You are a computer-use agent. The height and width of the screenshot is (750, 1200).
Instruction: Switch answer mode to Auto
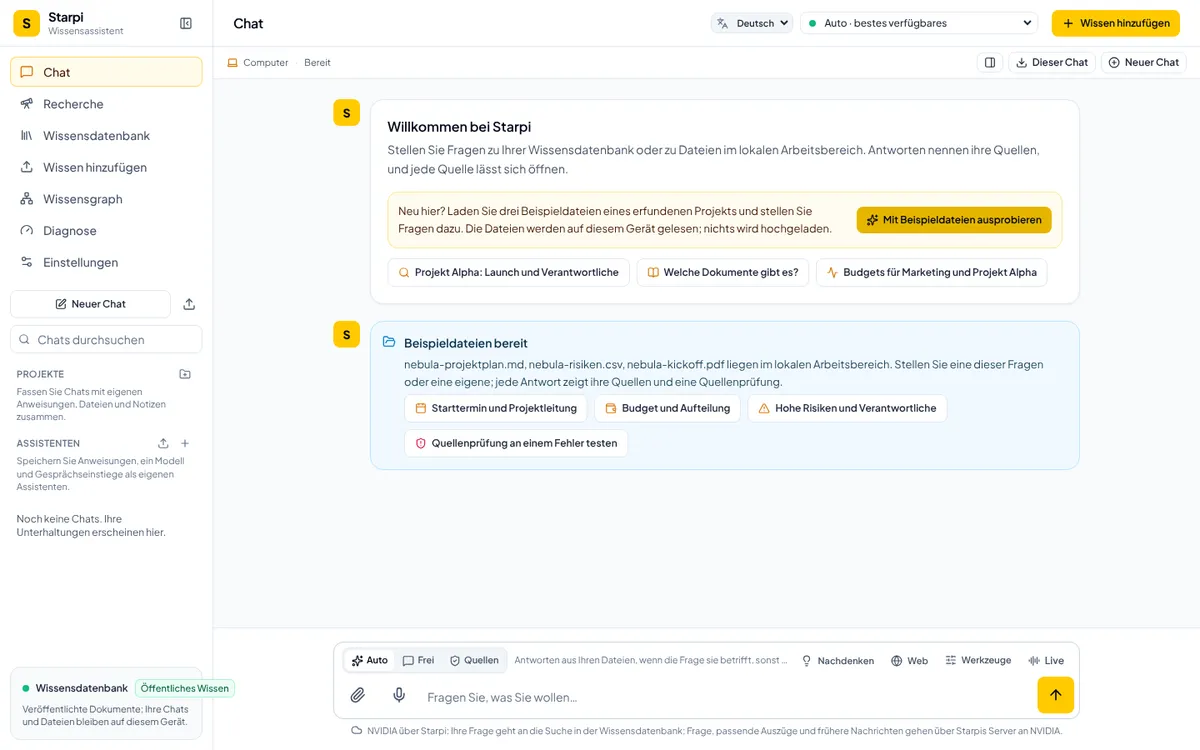(369, 660)
